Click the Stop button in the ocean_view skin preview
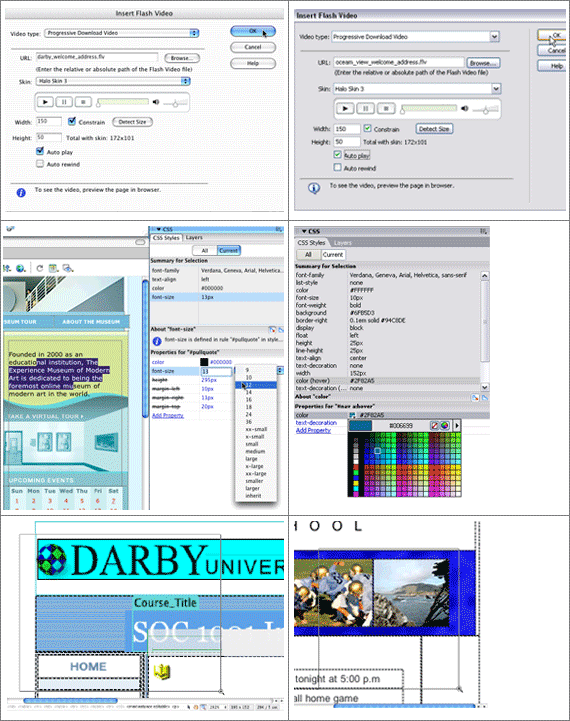 point(386,109)
